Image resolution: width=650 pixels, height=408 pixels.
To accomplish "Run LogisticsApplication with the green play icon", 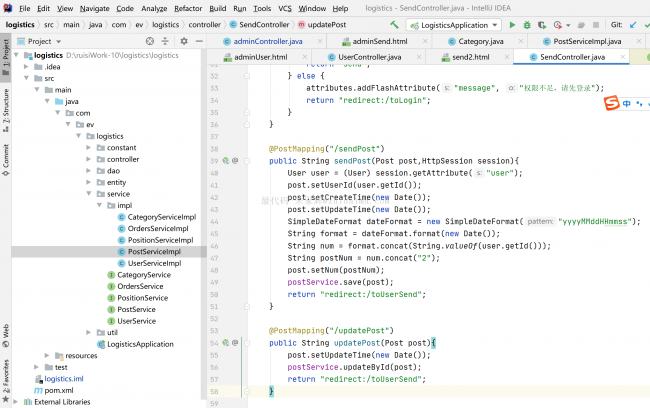I will point(513,24).
